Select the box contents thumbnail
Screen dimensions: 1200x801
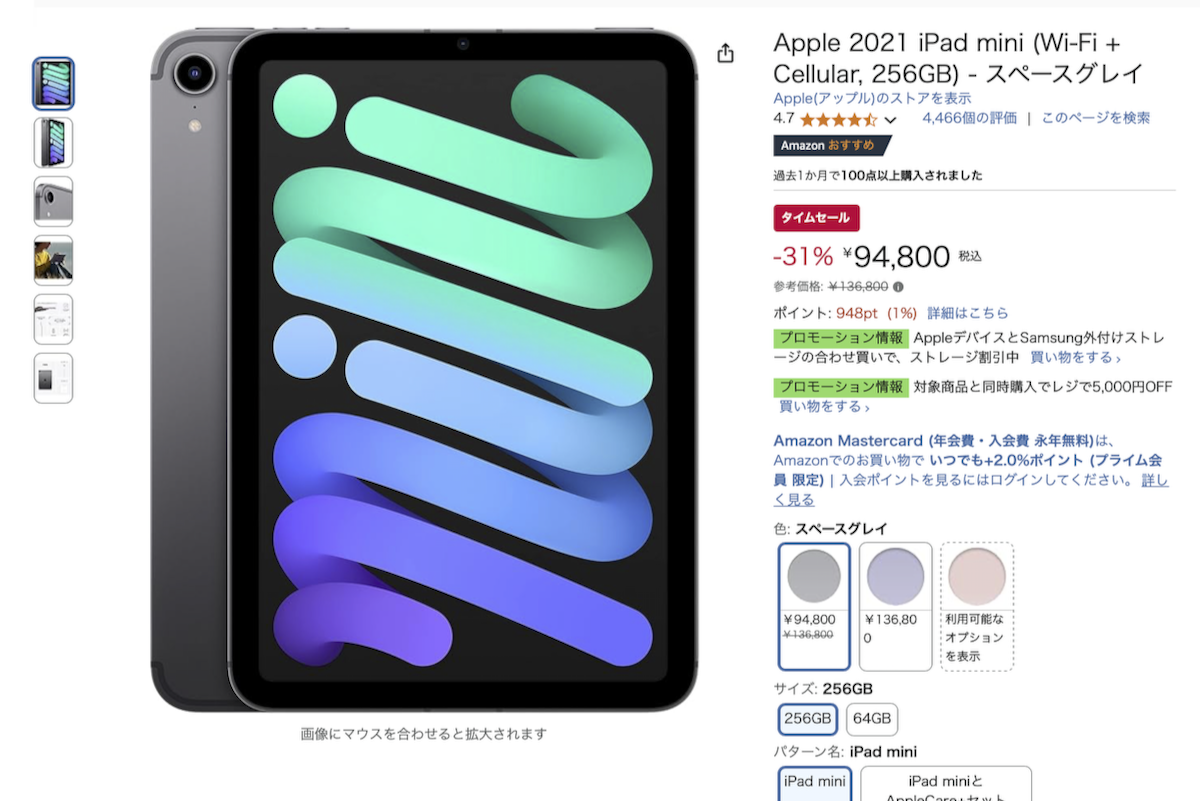coord(53,319)
